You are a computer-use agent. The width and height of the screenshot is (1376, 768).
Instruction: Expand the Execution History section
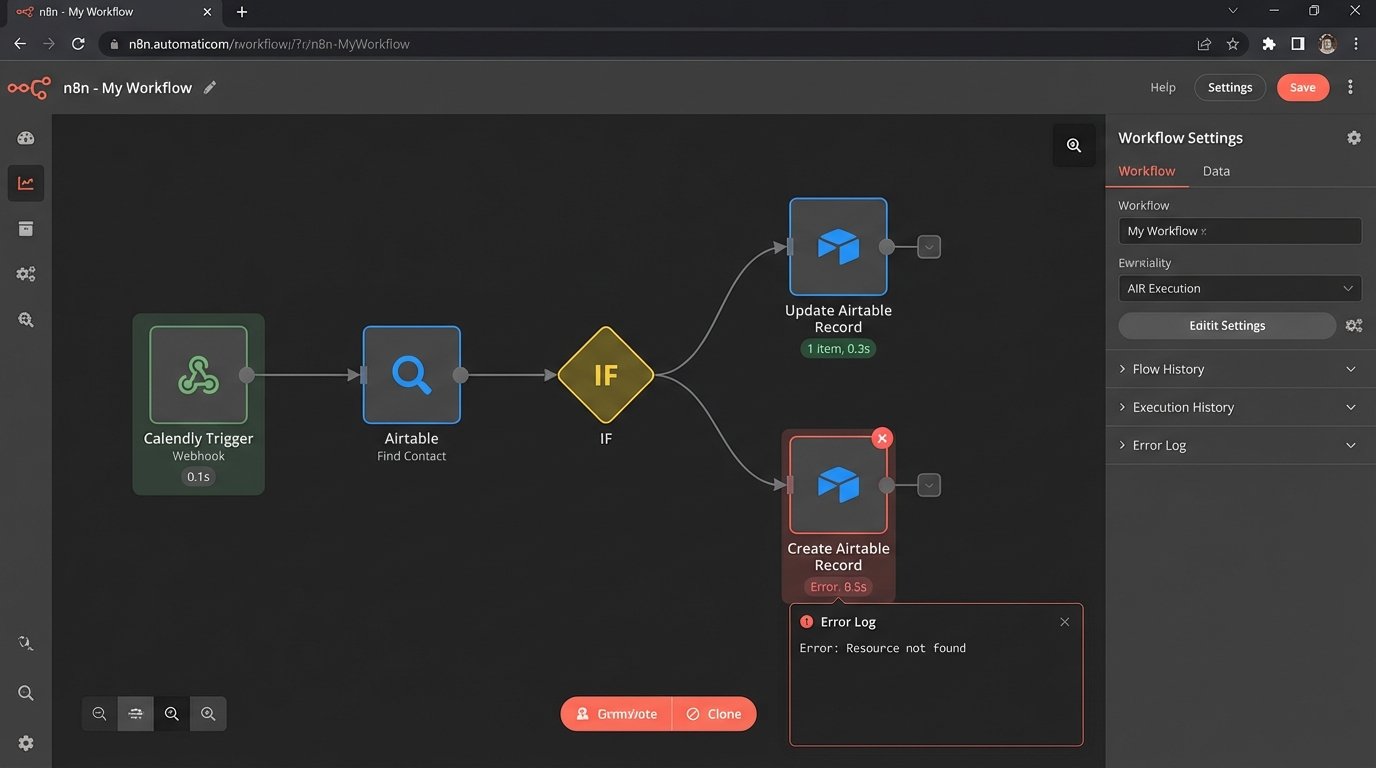[1239, 407]
